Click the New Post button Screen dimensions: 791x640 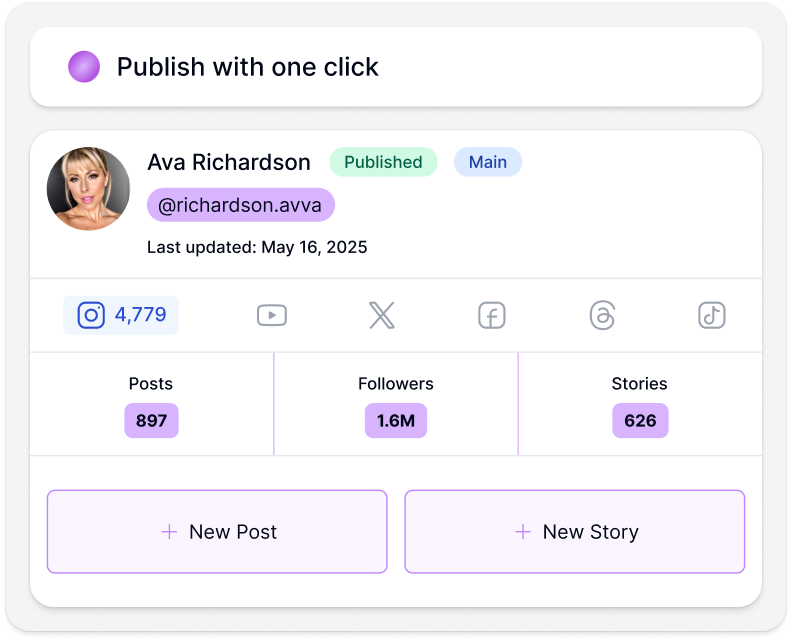[217, 532]
